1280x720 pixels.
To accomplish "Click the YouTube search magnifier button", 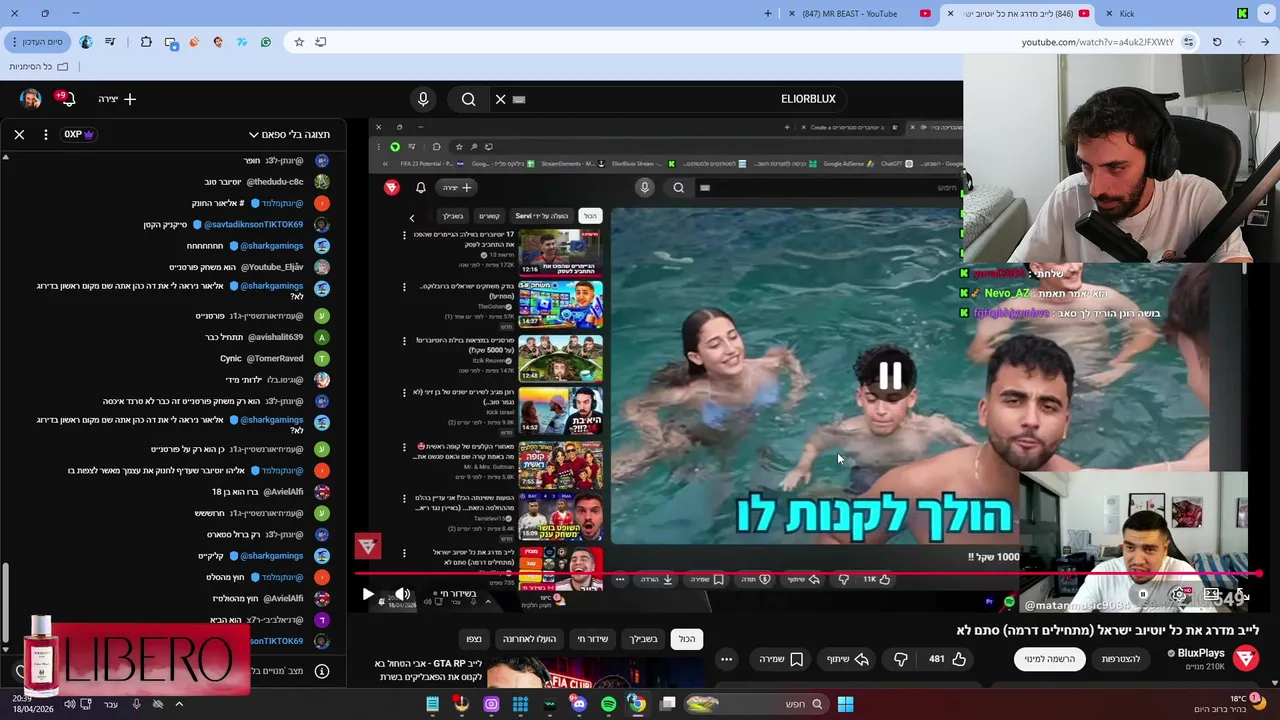I will point(468,99).
